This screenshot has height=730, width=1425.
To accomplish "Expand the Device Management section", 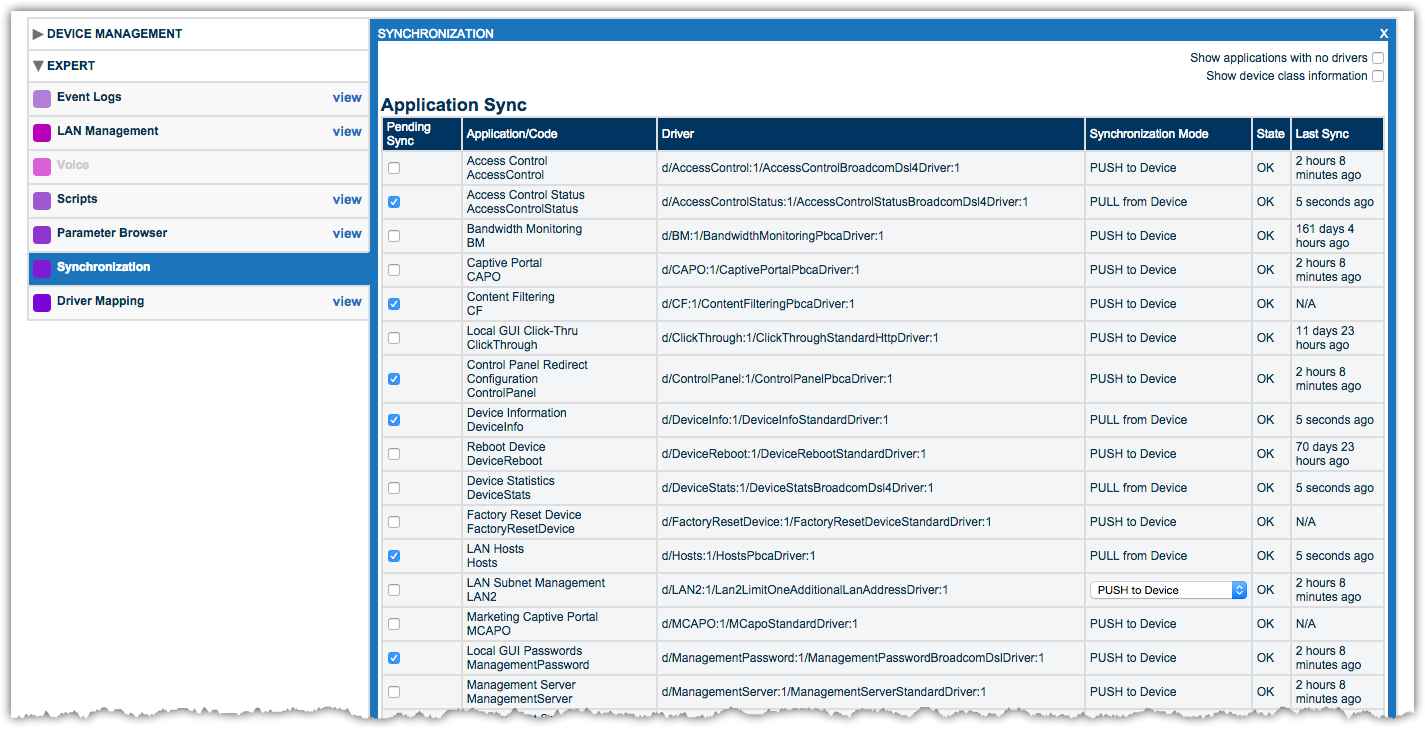I will (x=38, y=34).
